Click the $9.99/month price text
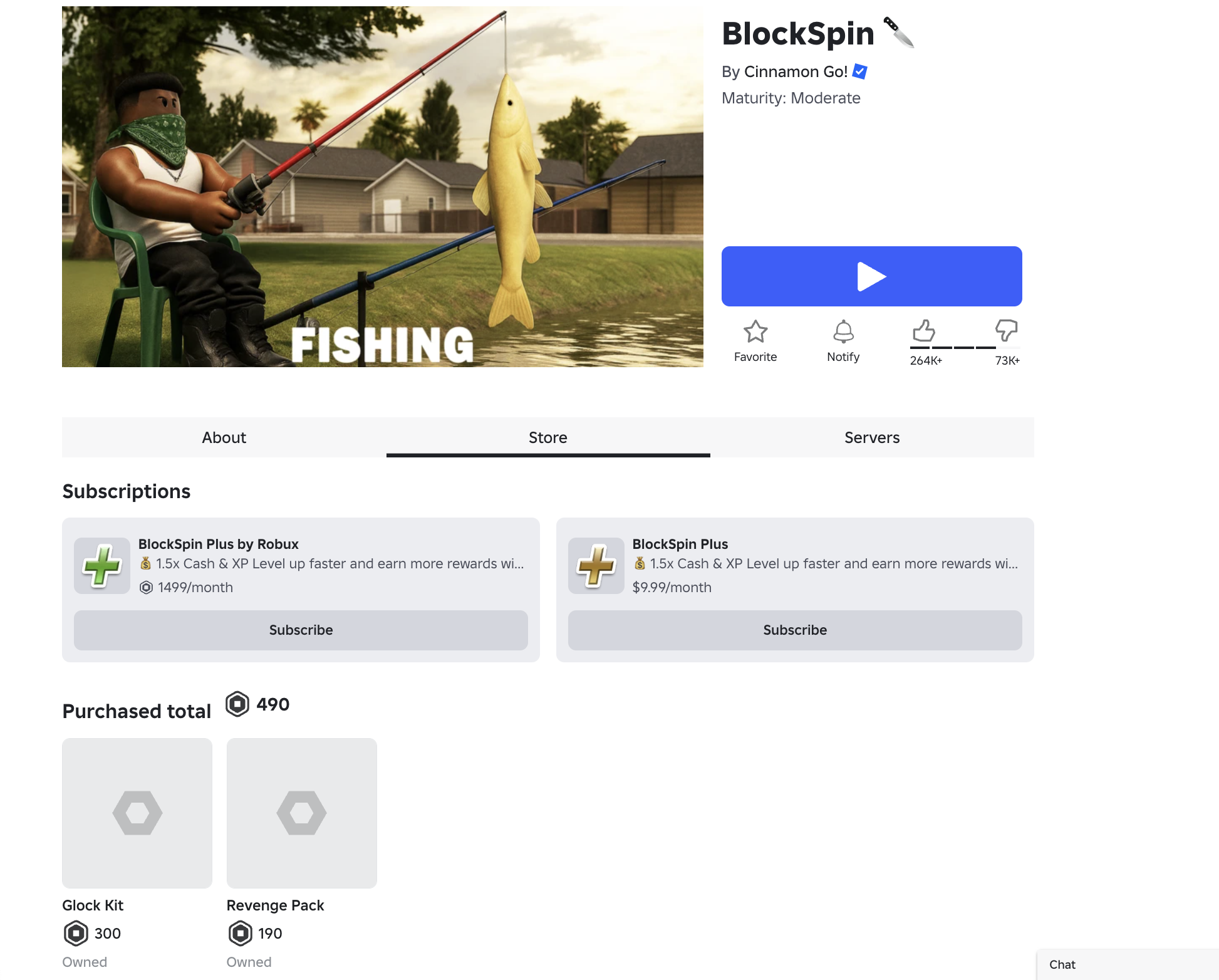Viewport: 1219px width, 980px height. pos(672,587)
